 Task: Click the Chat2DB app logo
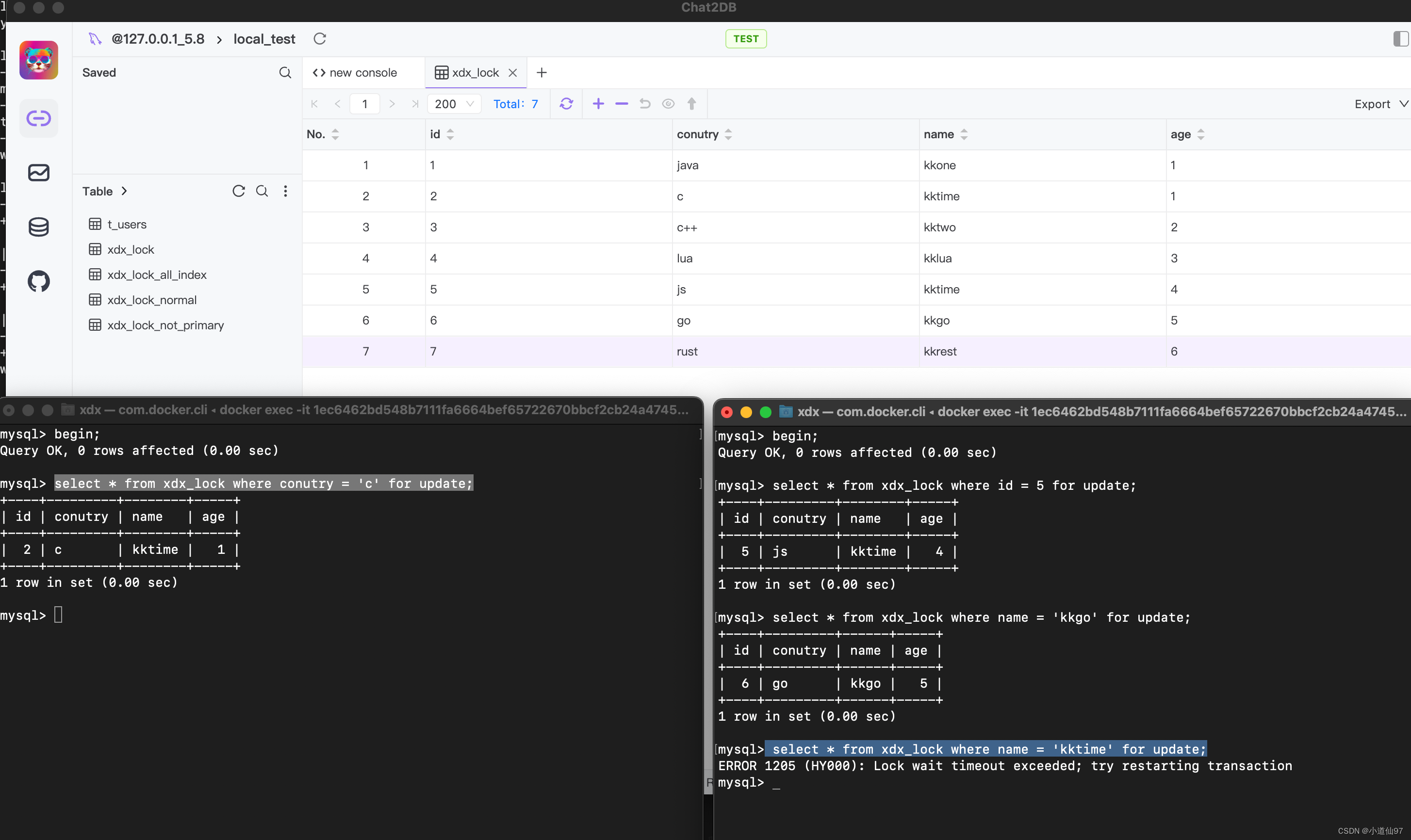tap(38, 60)
